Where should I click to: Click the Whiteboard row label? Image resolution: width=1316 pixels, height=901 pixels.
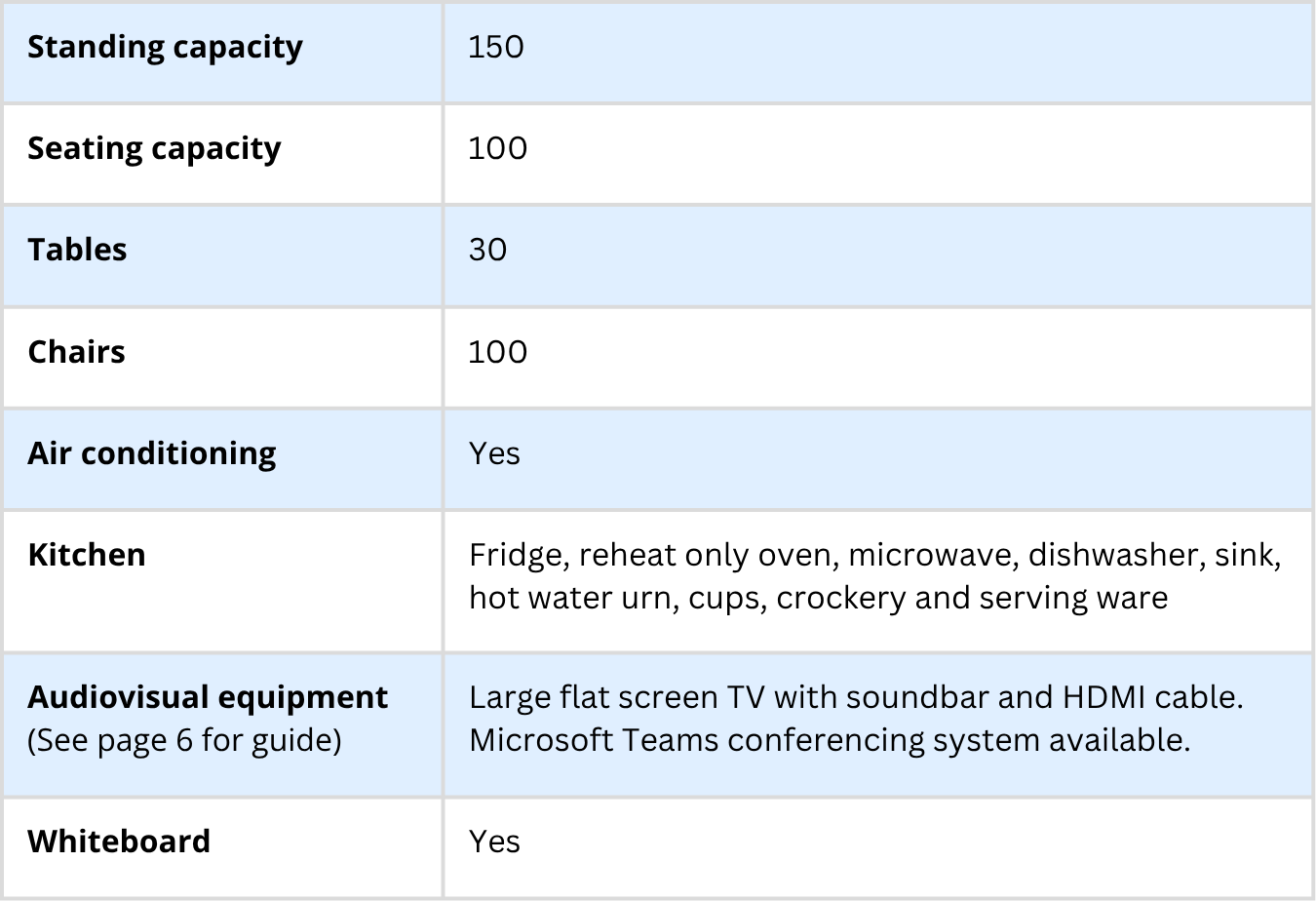(x=119, y=842)
